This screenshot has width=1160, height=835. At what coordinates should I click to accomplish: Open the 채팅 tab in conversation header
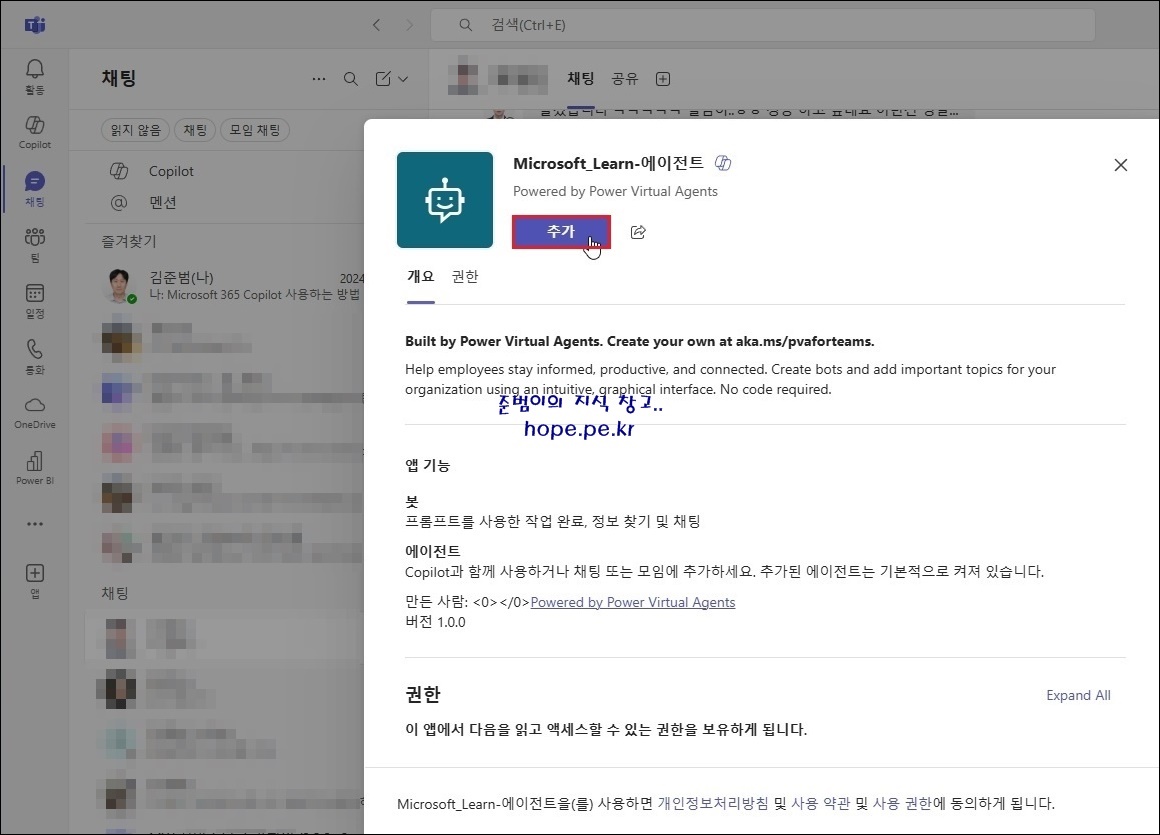[581, 78]
